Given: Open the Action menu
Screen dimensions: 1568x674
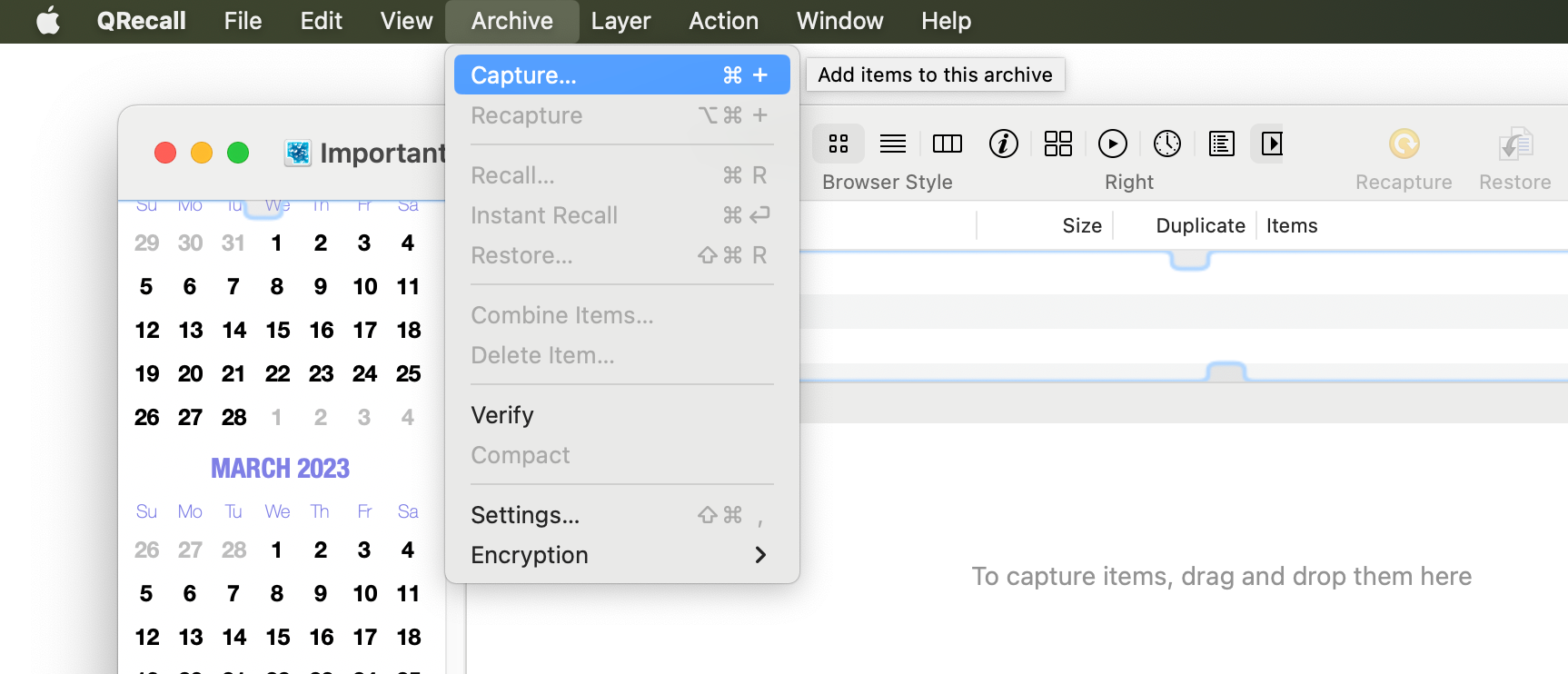Looking at the screenshot, I should 723,21.
